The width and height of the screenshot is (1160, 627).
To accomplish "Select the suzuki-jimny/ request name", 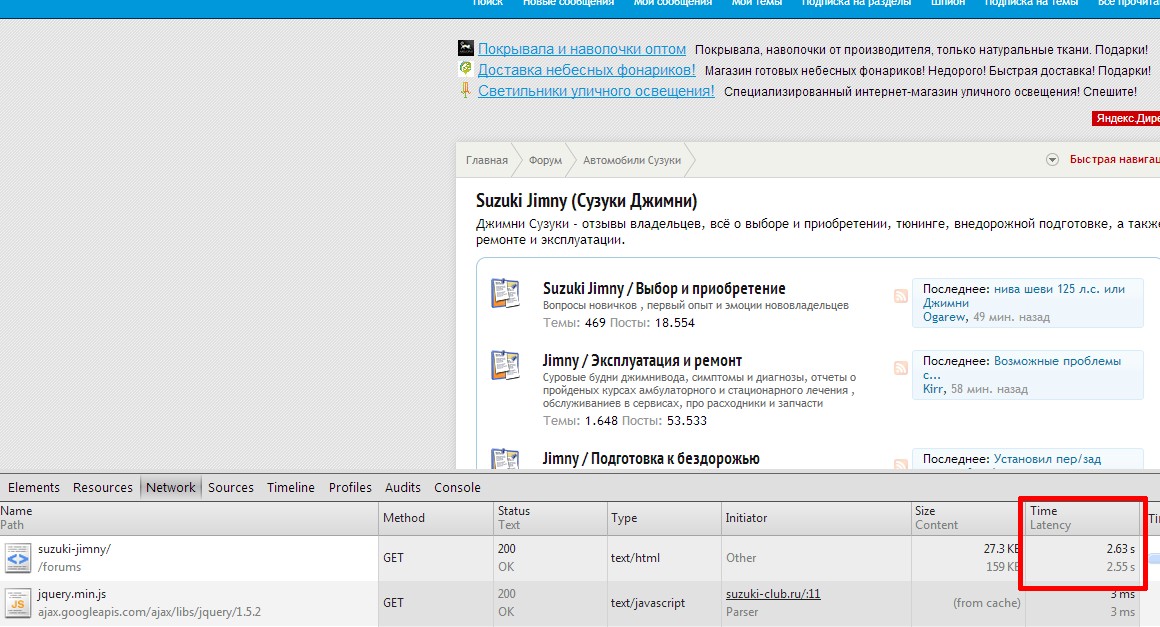I will pyautogui.click(x=74, y=549).
